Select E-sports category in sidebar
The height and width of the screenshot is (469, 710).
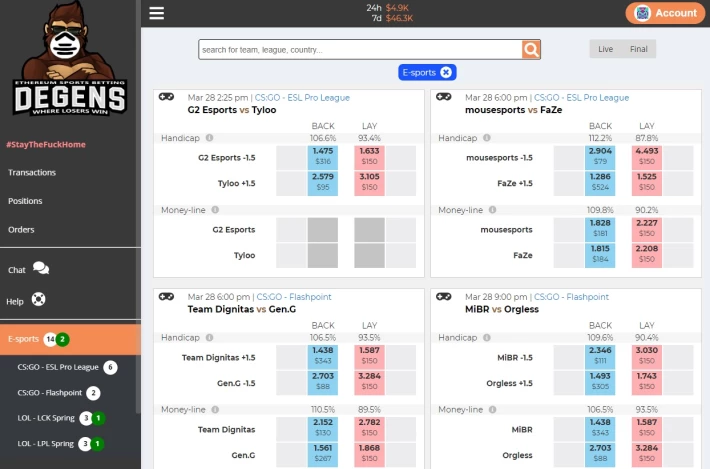70,339
